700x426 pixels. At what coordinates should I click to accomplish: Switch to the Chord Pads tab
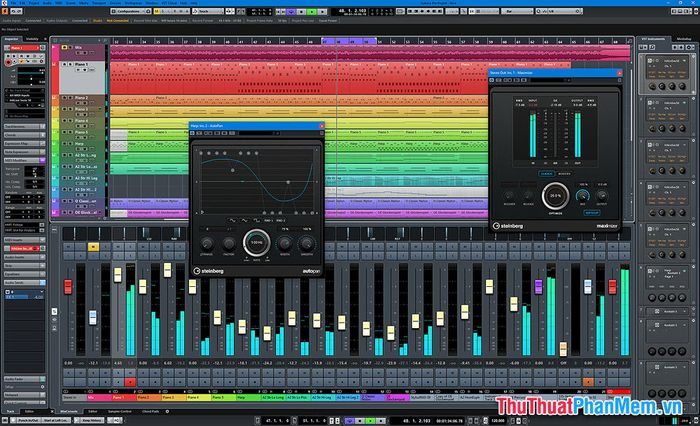(x=150, y=411)
